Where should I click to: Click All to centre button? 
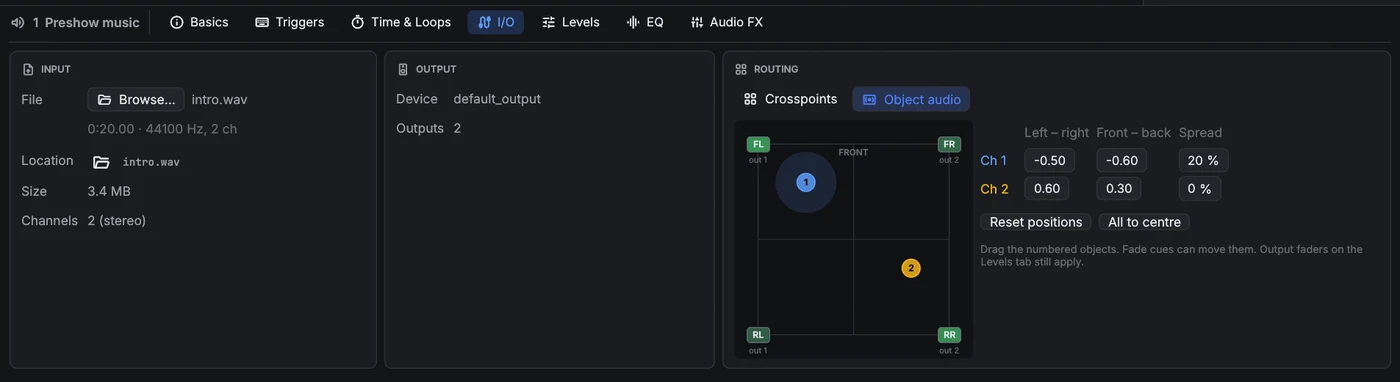[1144, 222]
